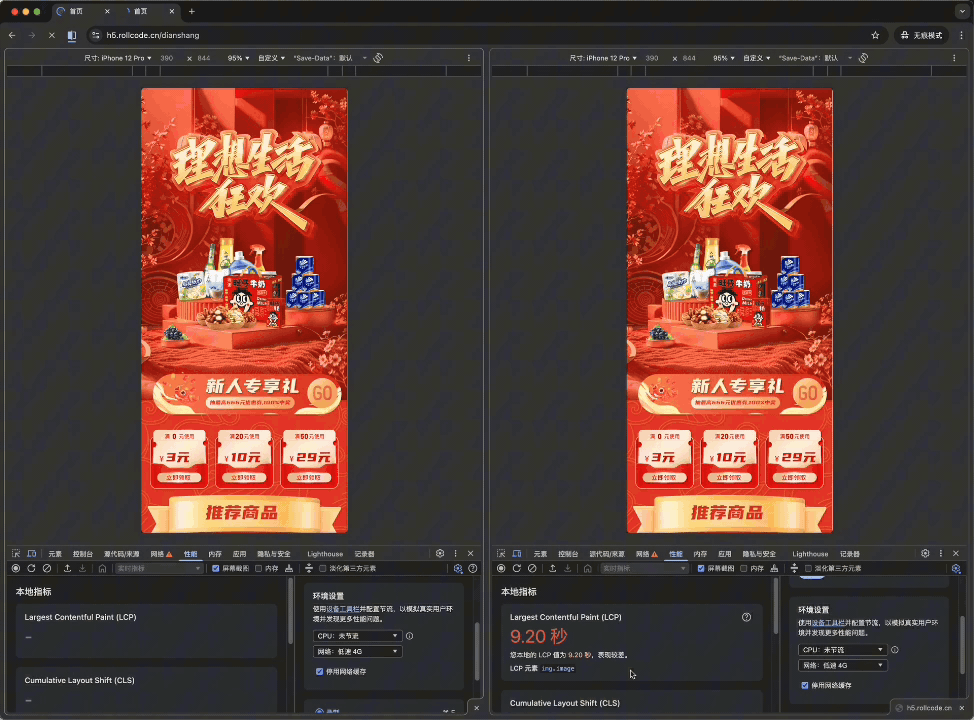Open Lighthouse tab in right DevTools
The width and height of the screenshot is (974, 720).
(x=810, y=553)
